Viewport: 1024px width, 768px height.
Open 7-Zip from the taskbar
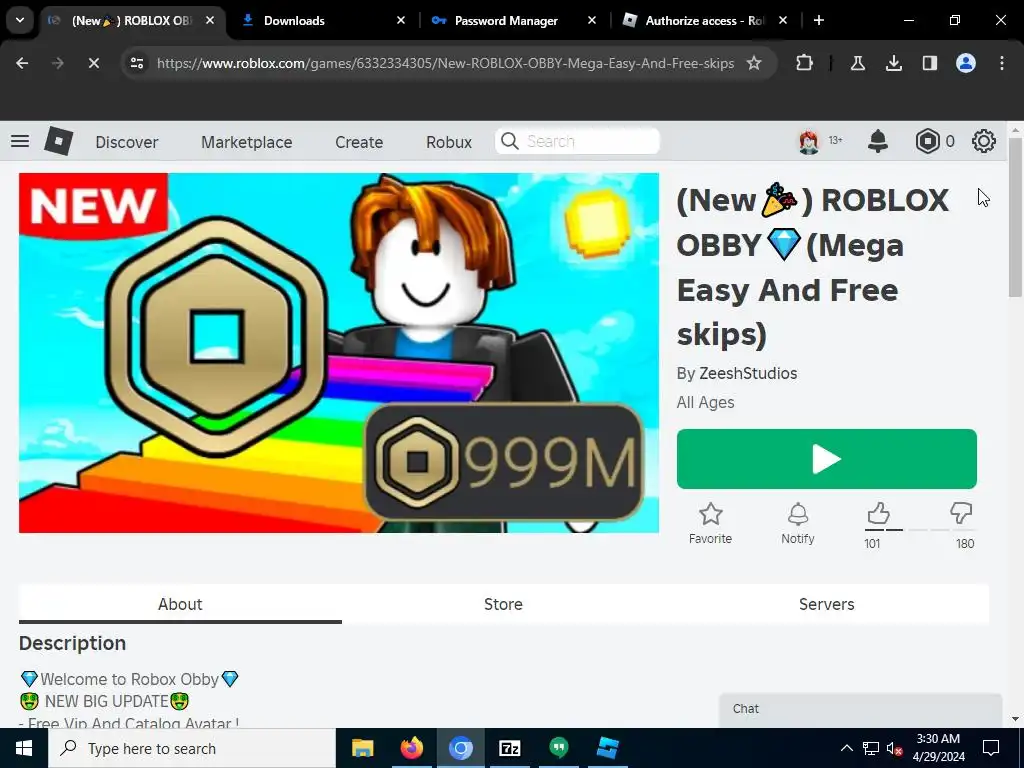[x=509, y=748]
